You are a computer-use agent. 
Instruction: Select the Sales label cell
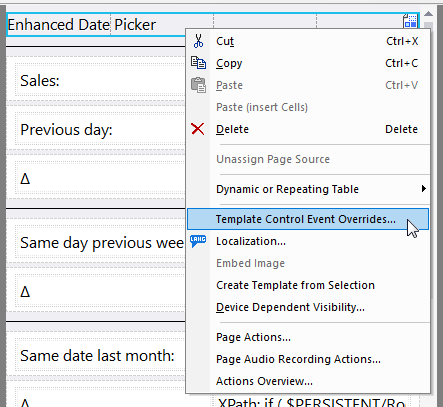point(40,81)
